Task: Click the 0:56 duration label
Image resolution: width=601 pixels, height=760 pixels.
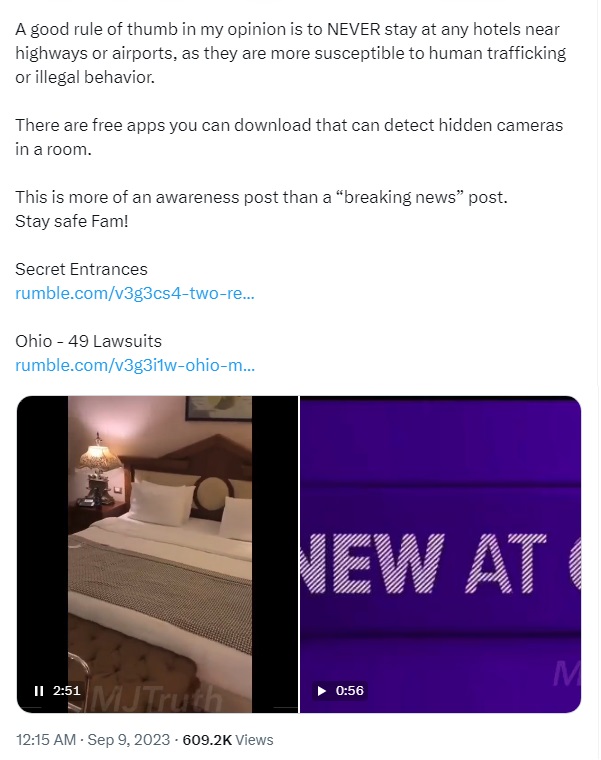Action: [349, 691]
